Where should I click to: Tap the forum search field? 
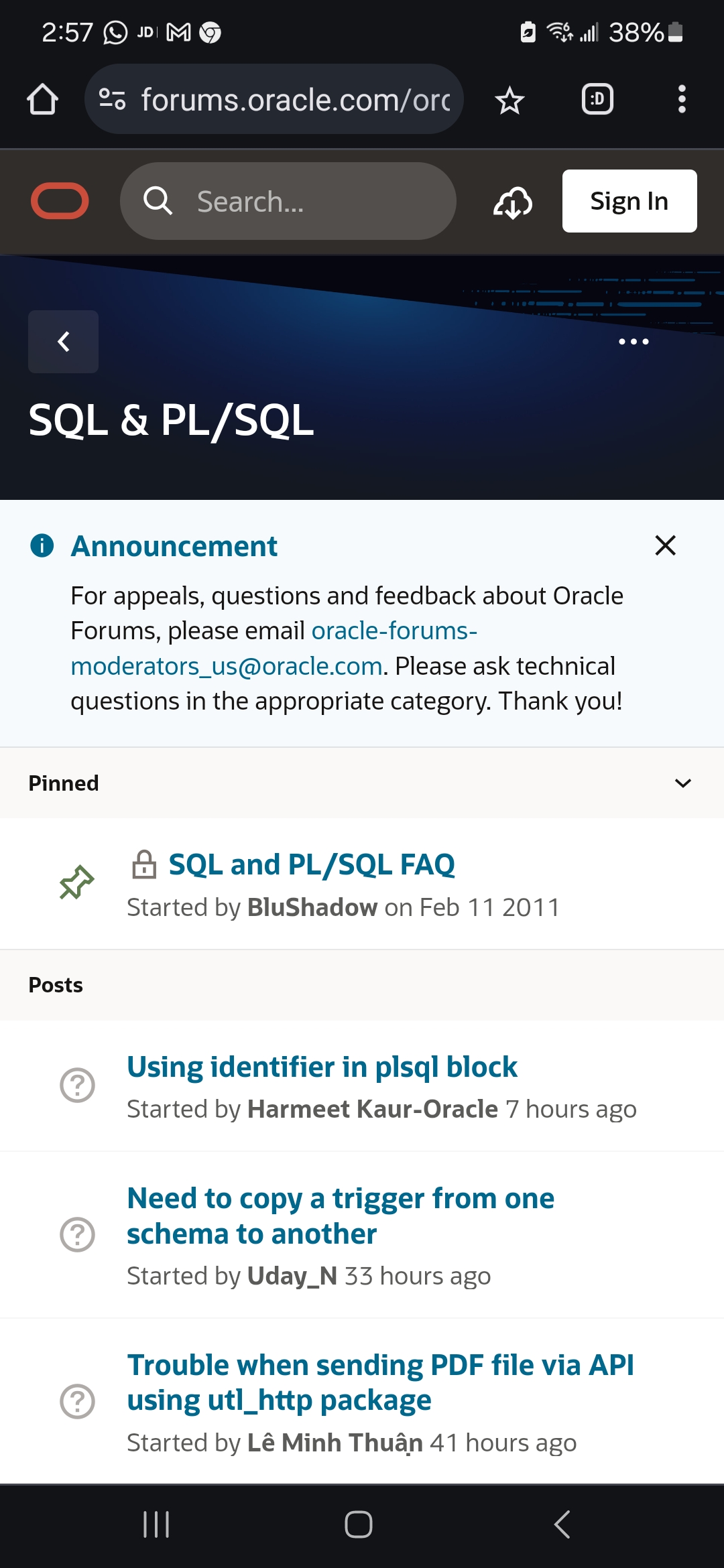(x=288, y=201)
